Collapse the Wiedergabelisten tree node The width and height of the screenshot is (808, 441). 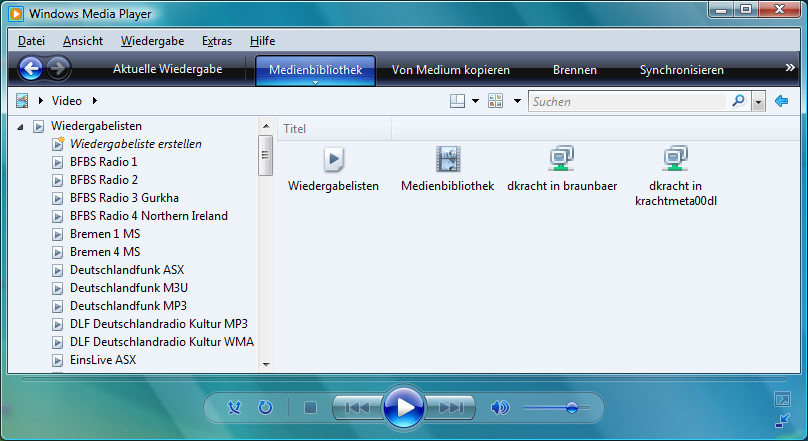(x=21, y=127)
